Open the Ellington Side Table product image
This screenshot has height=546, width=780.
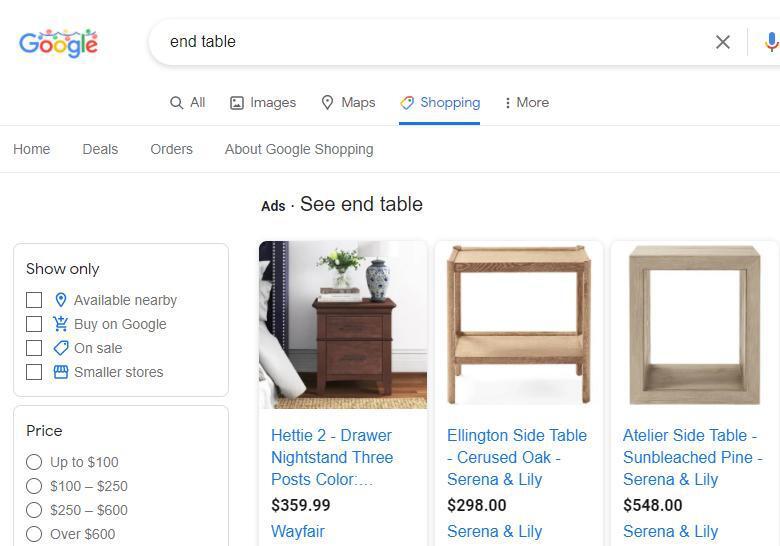pyautogui.click(x=518, y=325)
